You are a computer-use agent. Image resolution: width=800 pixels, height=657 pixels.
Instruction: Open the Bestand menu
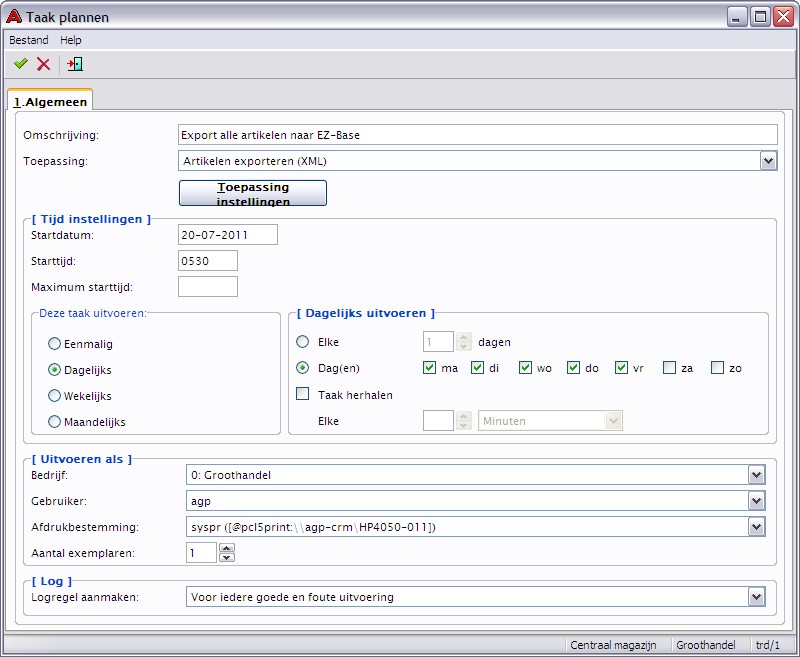click(29, 40)
